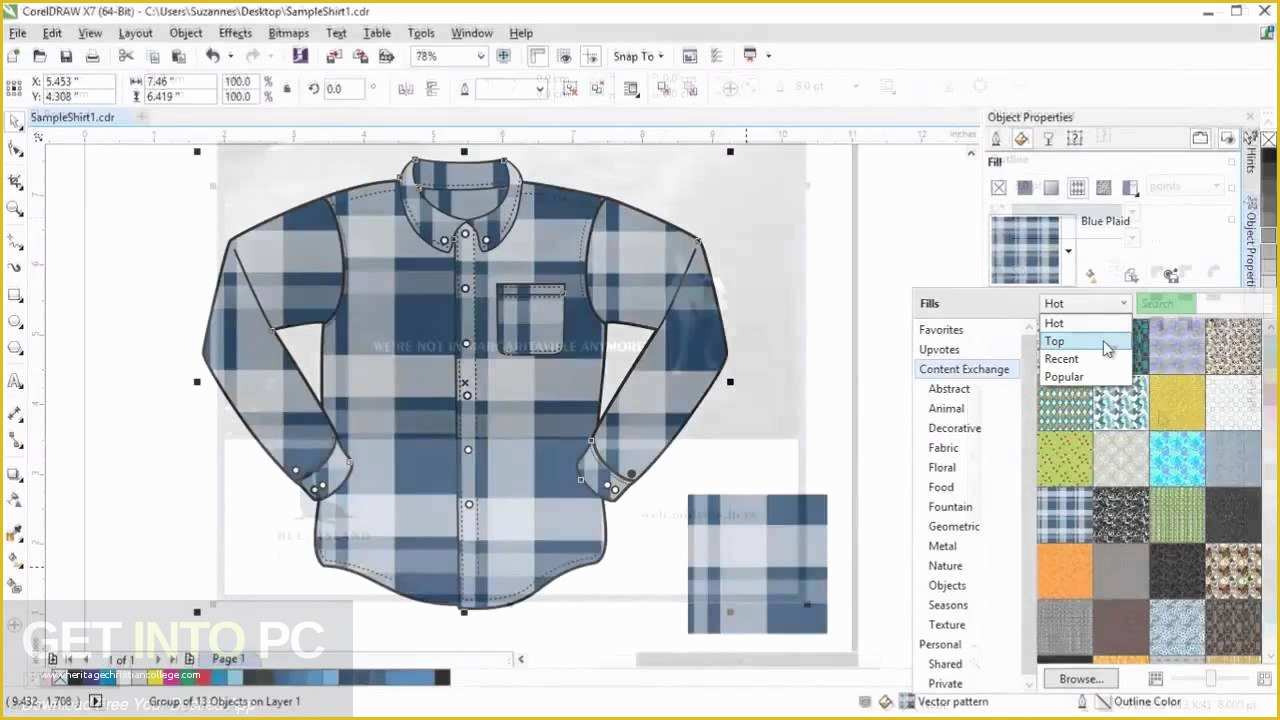The image size is (1280, 720).
Task: Select the Fabric category
Action: tap(943, 448)
